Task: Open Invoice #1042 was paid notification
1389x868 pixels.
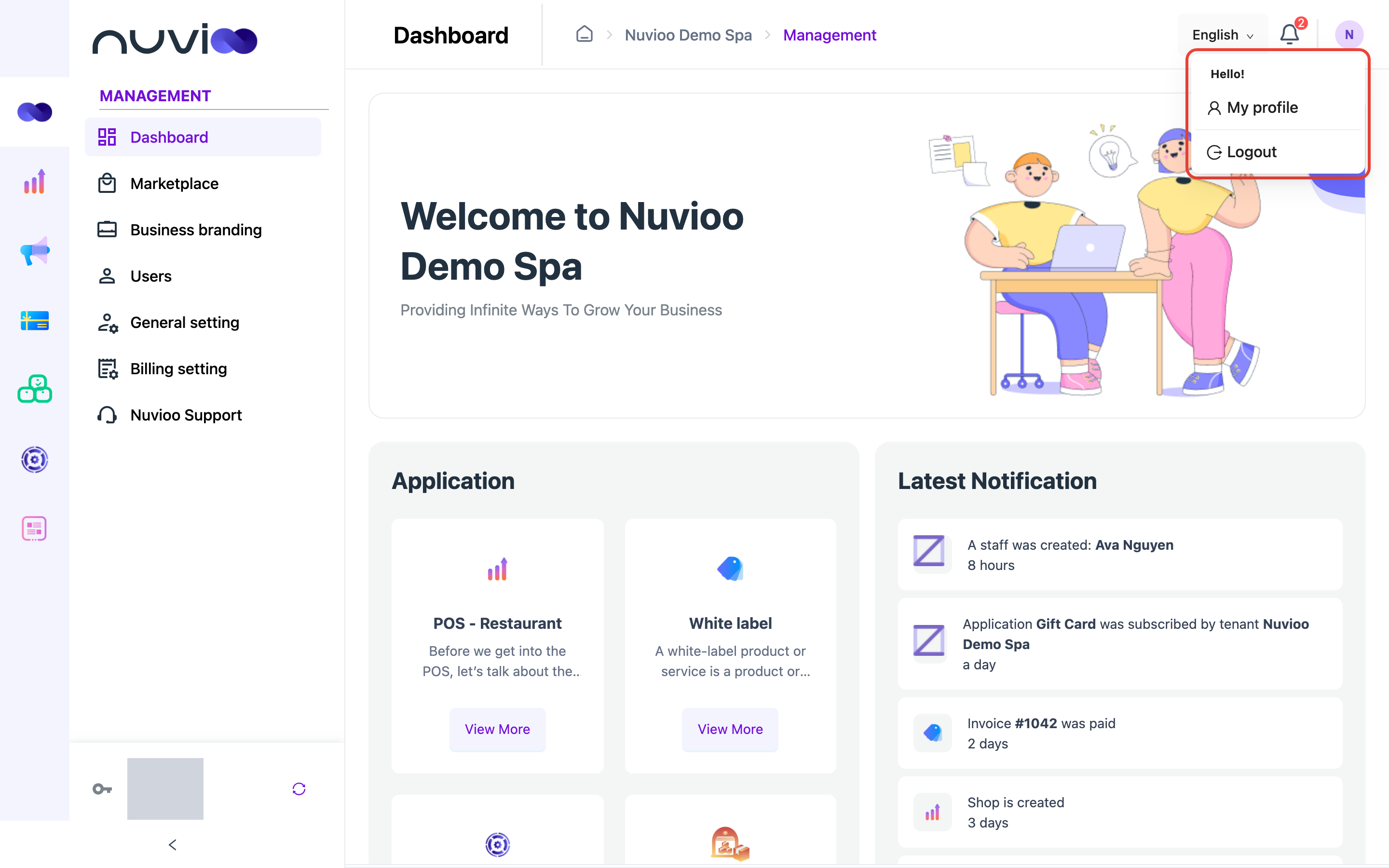Action: coord(1120,733)
